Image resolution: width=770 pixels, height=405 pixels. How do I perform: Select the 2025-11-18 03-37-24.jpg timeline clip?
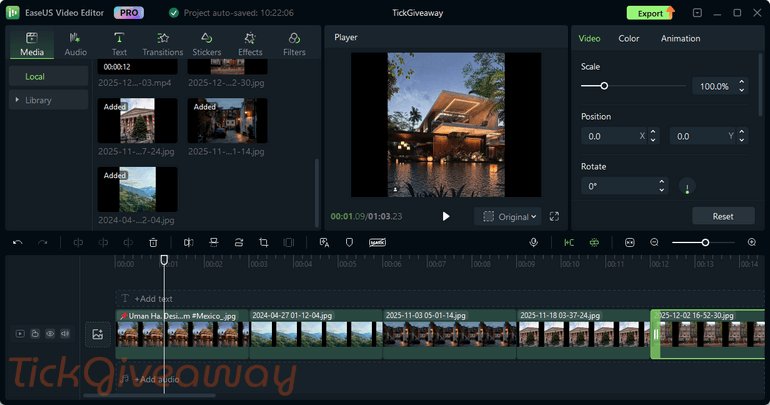point(583,334)
